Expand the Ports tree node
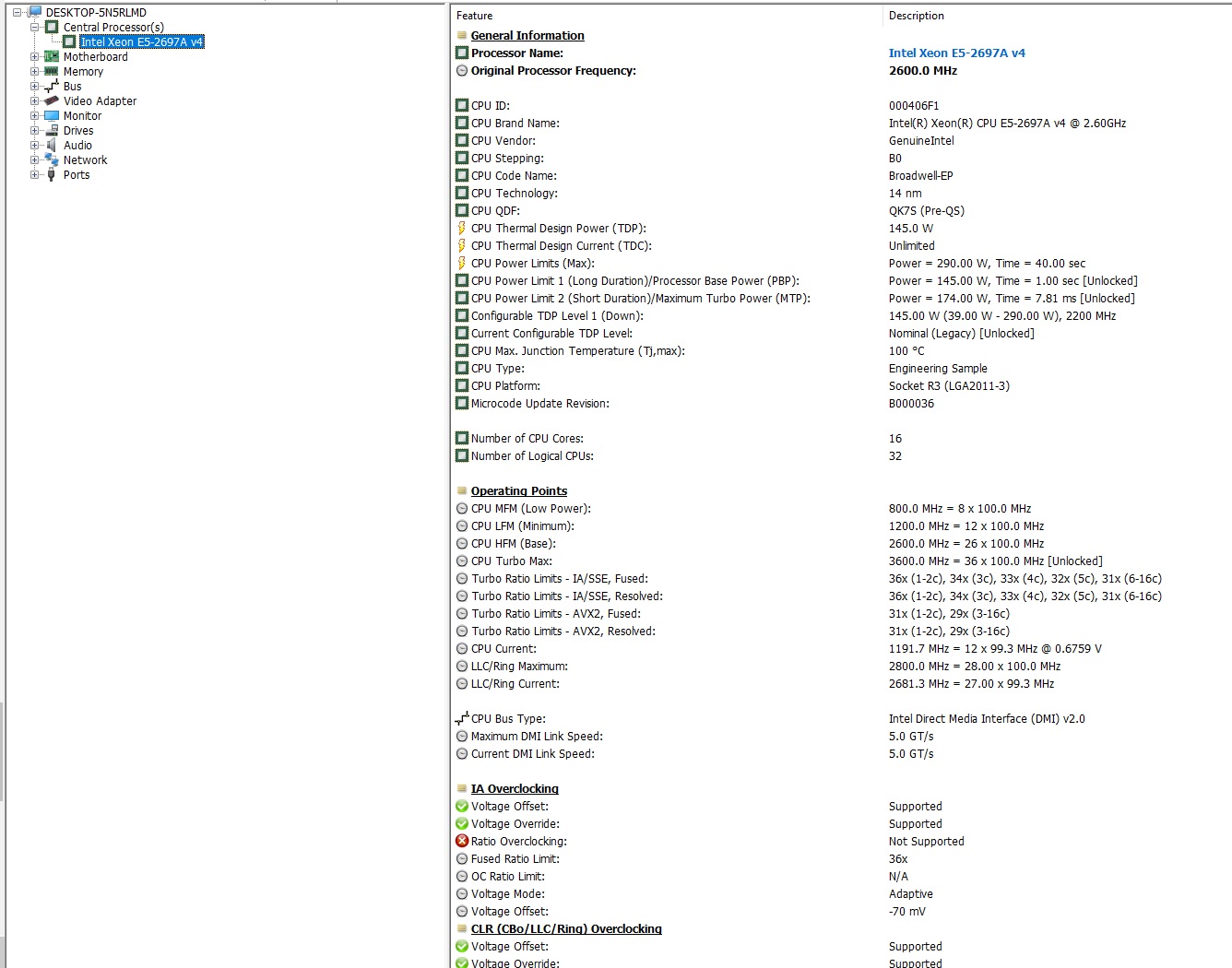 34,175
